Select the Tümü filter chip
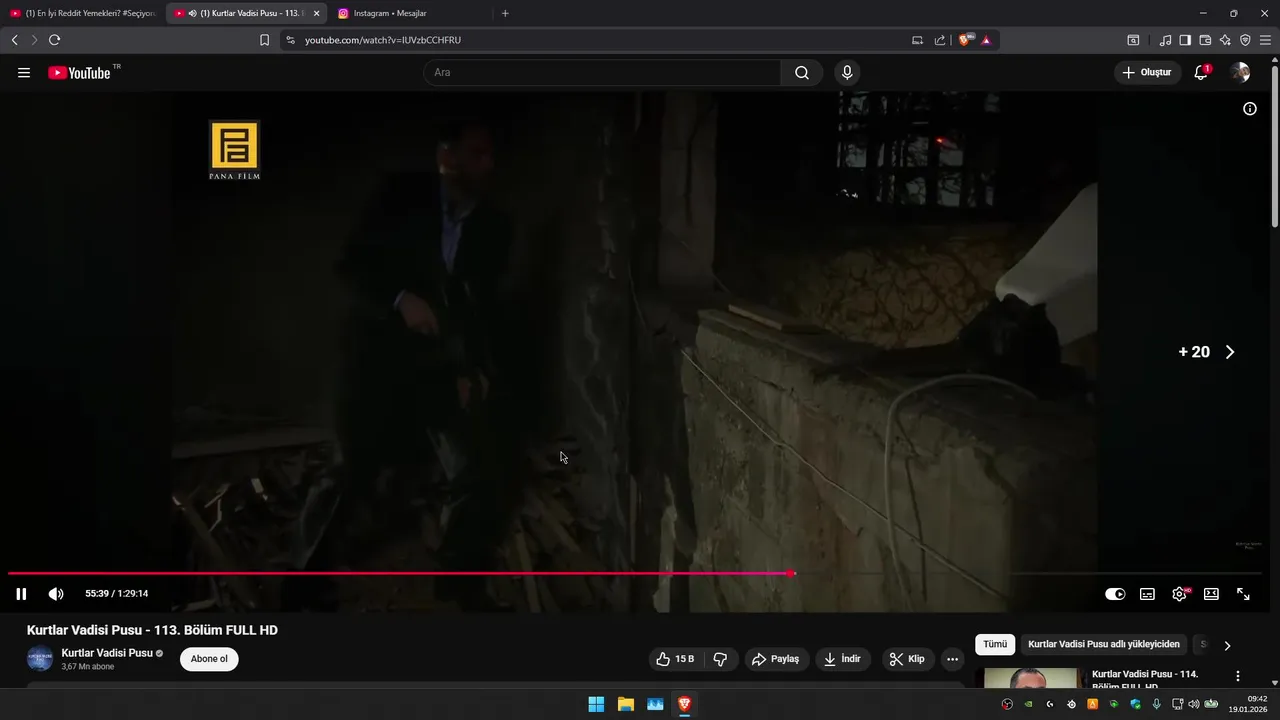 tap(995, 645)
